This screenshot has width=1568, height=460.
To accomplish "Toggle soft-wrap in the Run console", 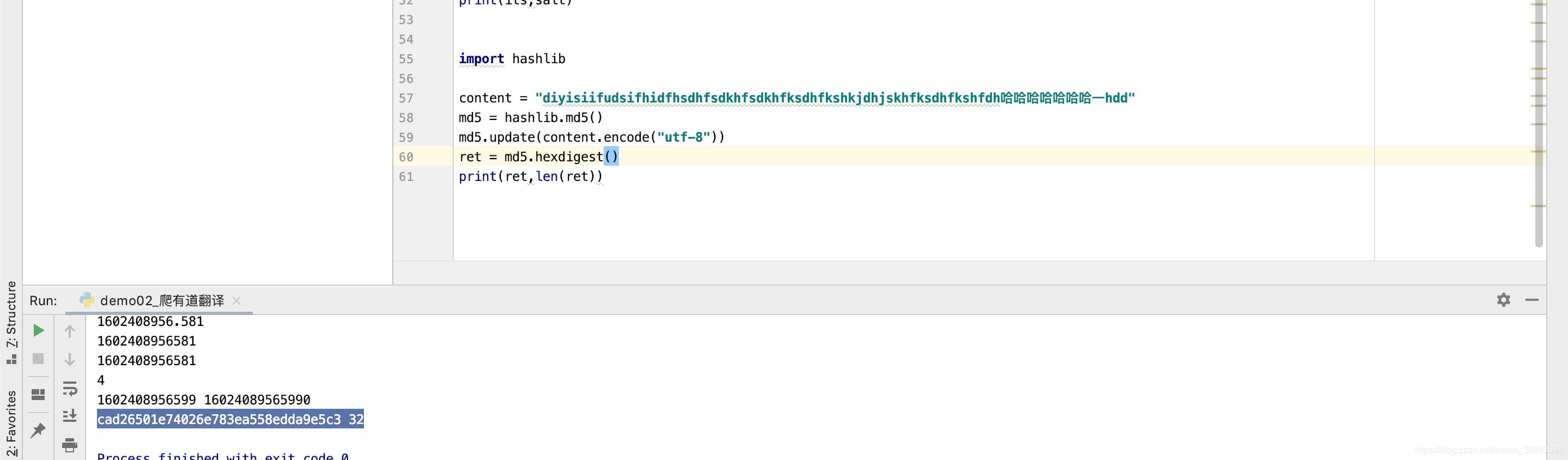I will tap(70, 388).
